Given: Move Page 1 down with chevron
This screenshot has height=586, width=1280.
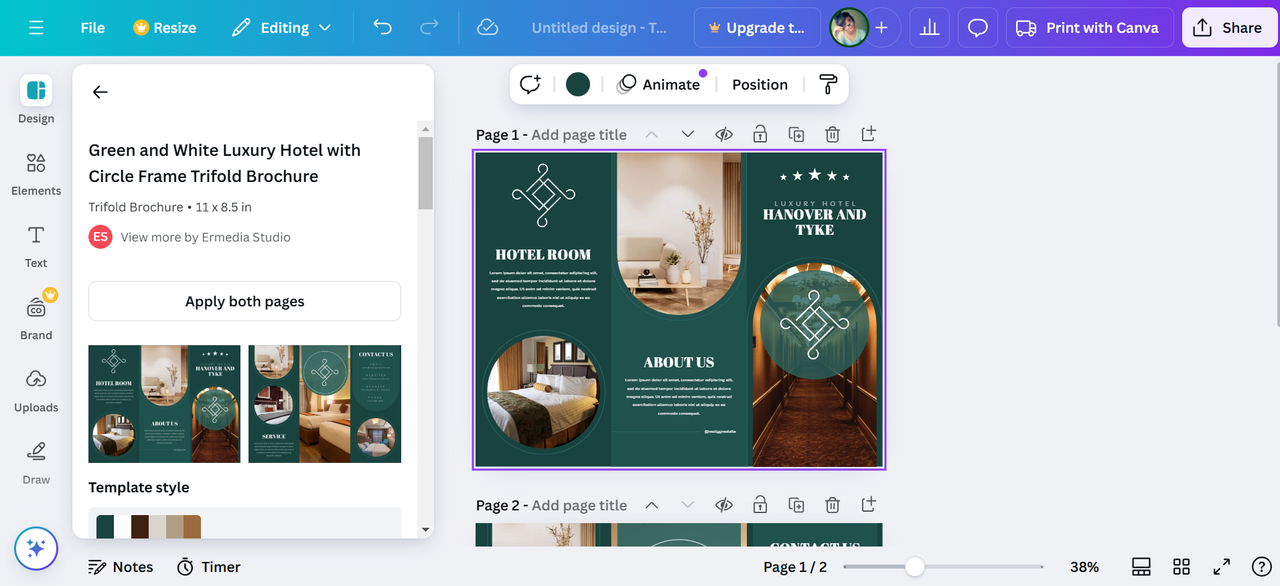Looking at the screenshot, I should tap(688, 134).
